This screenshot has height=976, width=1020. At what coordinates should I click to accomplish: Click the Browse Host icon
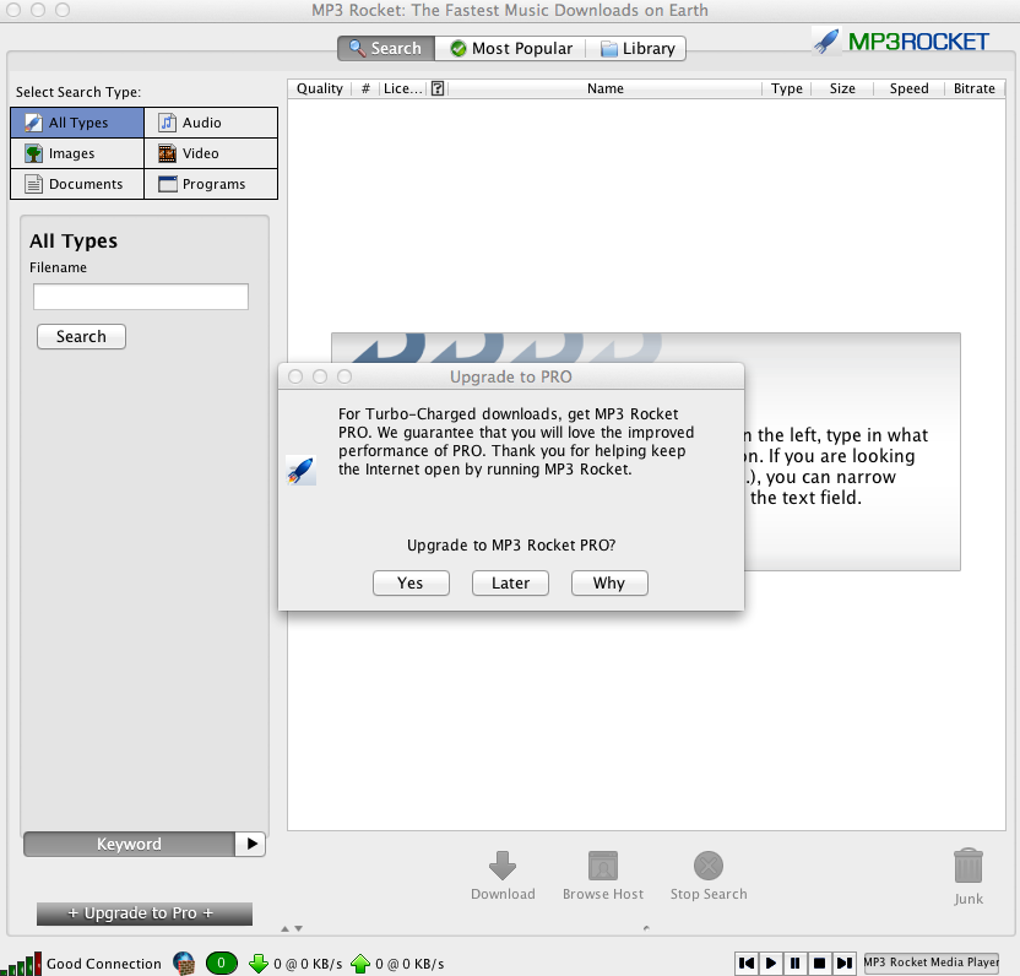point(603,865)
